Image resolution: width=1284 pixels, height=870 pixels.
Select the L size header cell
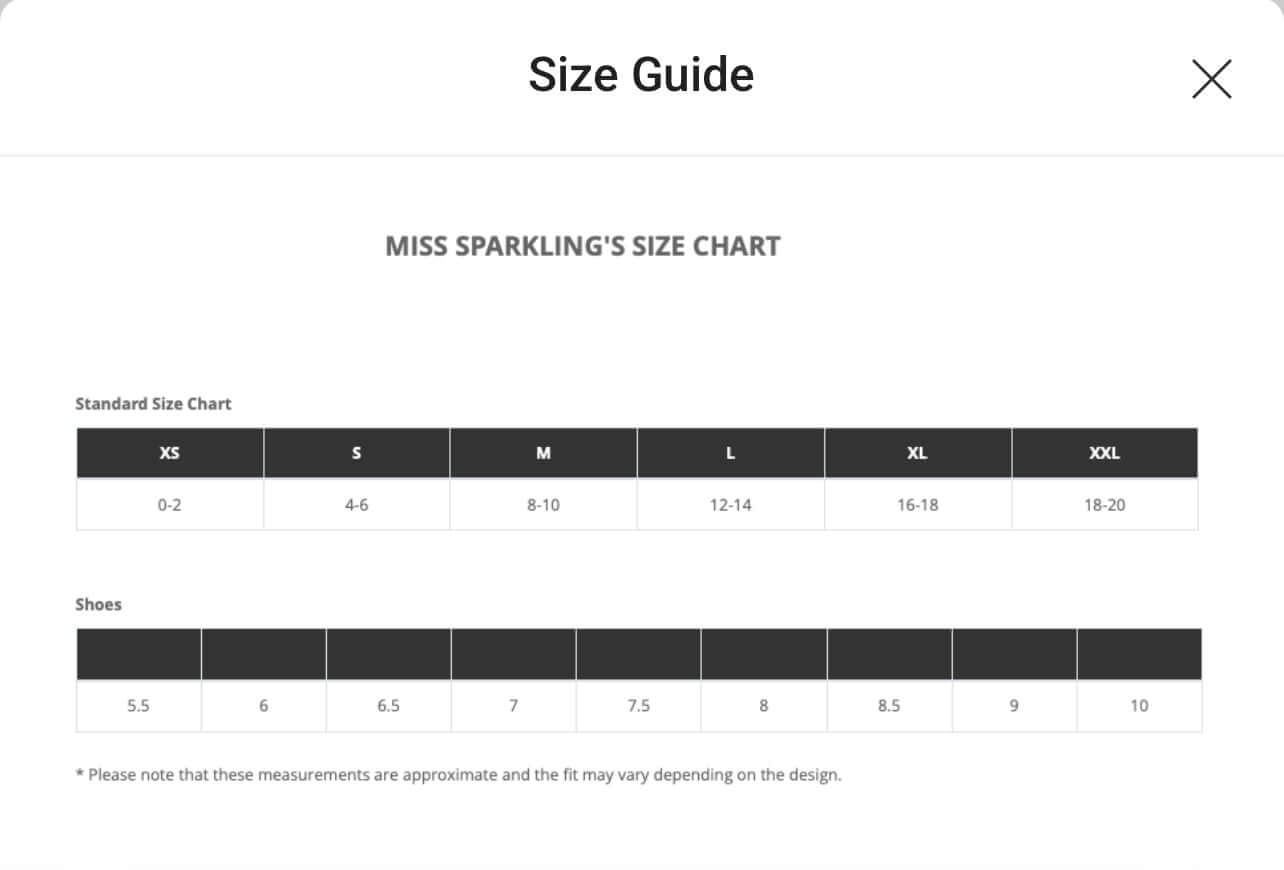(x=730, y=453)
